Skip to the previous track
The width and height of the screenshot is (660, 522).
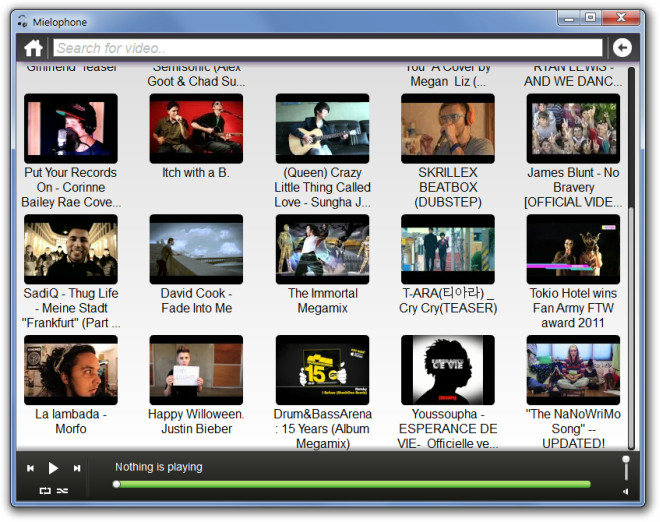[x=31, y=468]
